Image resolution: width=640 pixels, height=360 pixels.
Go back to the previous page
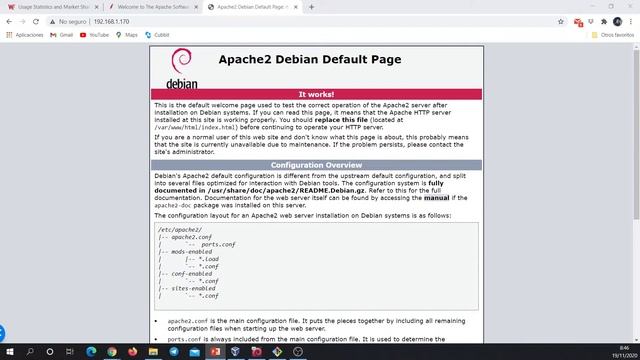coord(9,22)
